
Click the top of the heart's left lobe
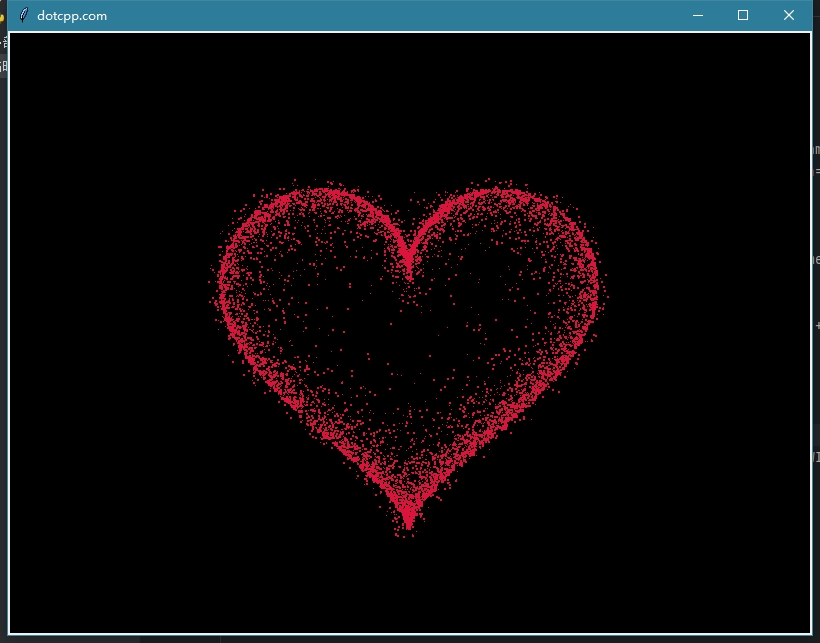pyautogui.click(x=310, y=190)
